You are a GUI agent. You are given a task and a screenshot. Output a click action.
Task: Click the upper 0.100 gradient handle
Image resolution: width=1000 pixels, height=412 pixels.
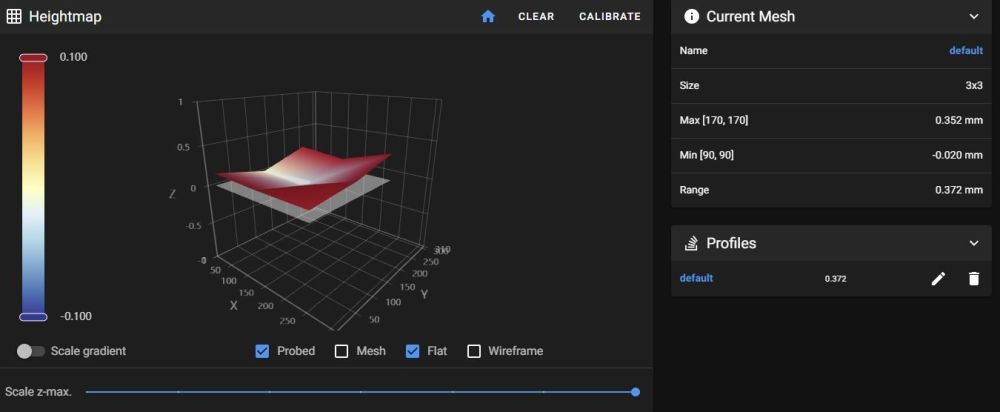coord(33,58)
